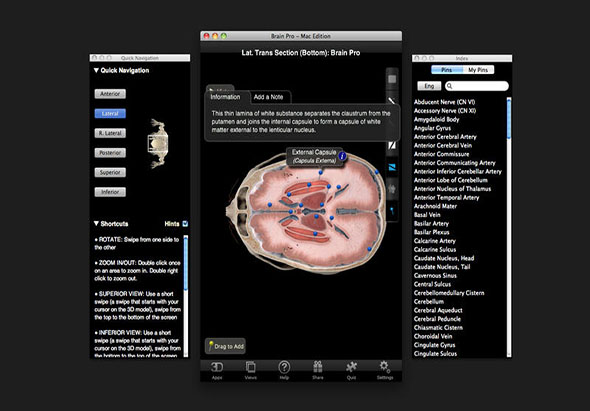Select Anterior Lobe of Cerebellum entry
Viewport: 590px width, 411px height.
(451, 180)
